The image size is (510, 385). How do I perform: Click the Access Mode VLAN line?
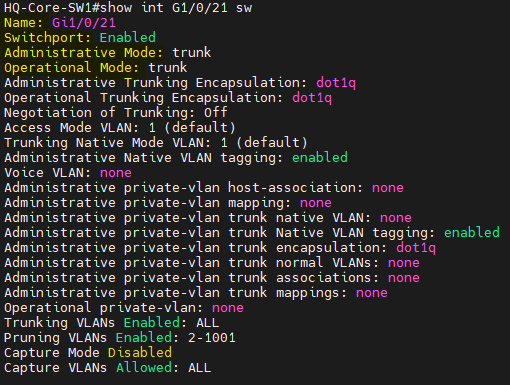point(120,128)
